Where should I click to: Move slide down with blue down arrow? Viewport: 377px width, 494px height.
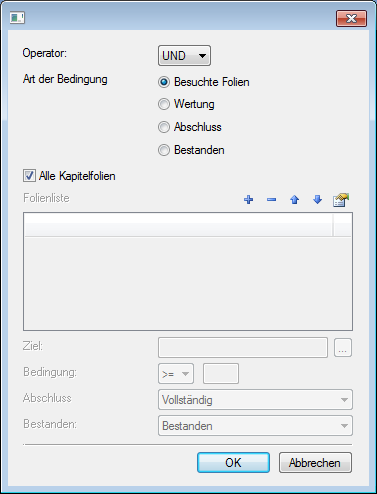(317, 200)
